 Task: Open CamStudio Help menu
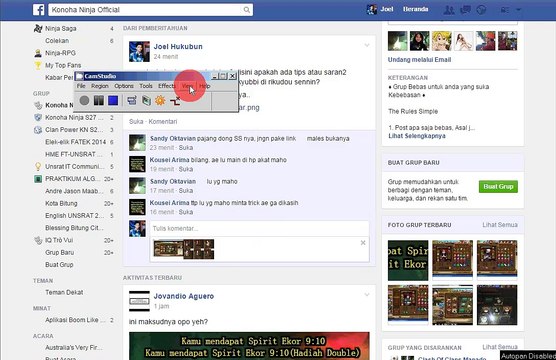(205, 86)
